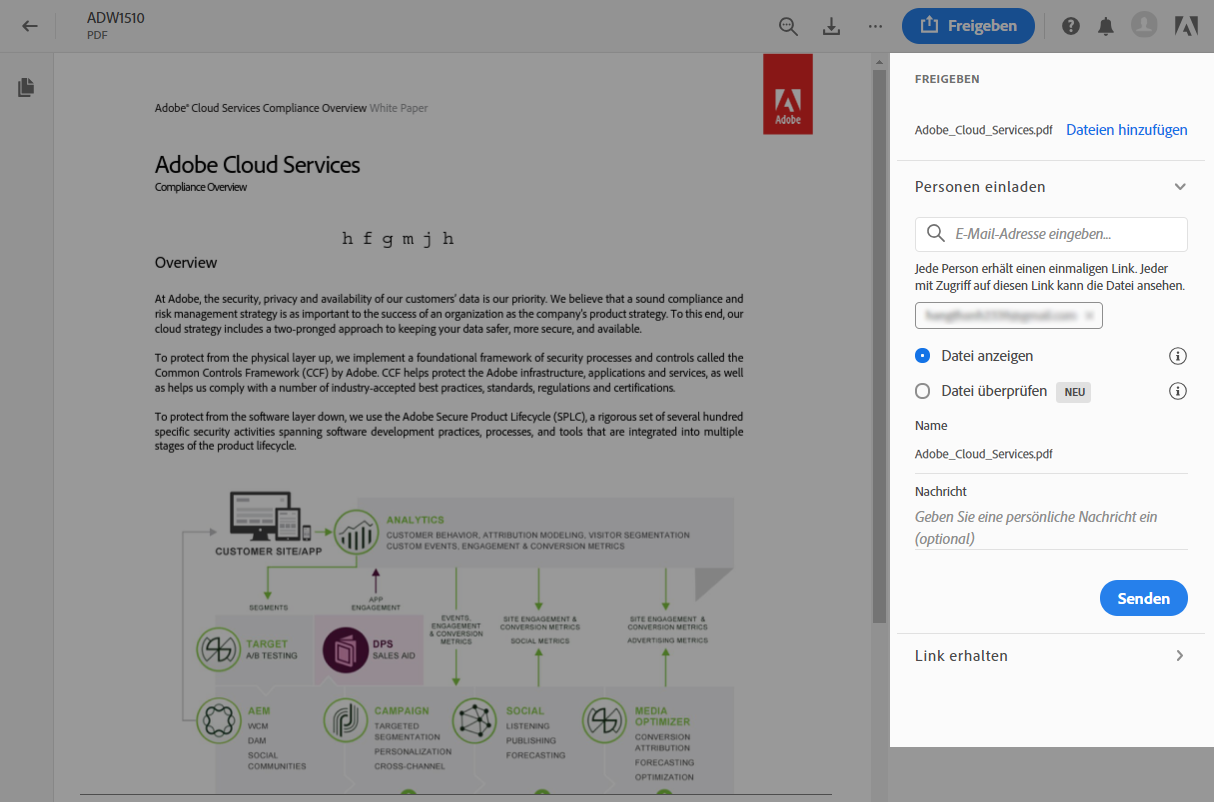The height and width of the screenshot is (802, 1214).
Task: Click the Adobe logo icon in the header
Action: point(1187,26)
